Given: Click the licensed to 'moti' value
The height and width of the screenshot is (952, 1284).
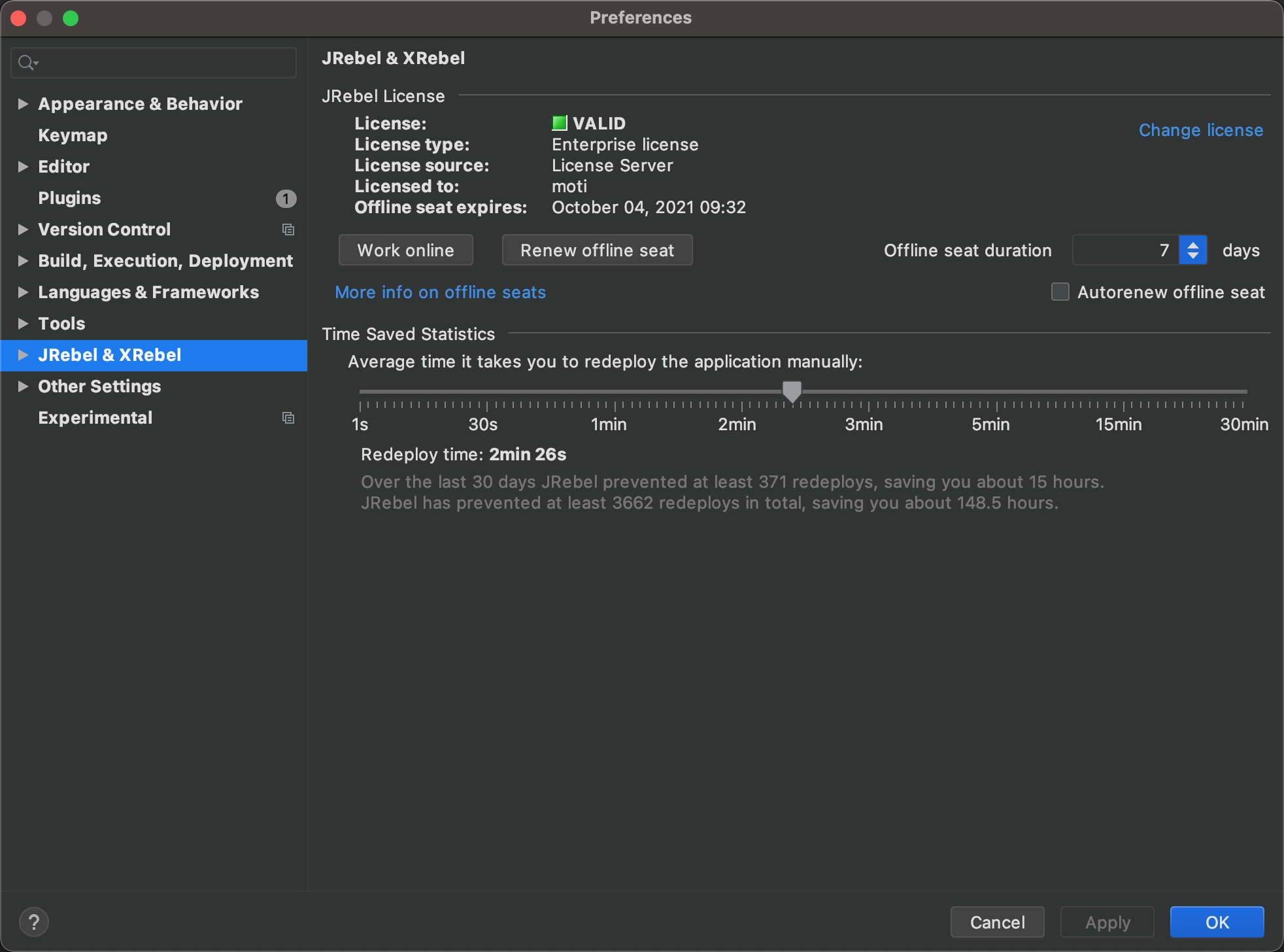Looking at the screenshot, I should tap(569, 186).
